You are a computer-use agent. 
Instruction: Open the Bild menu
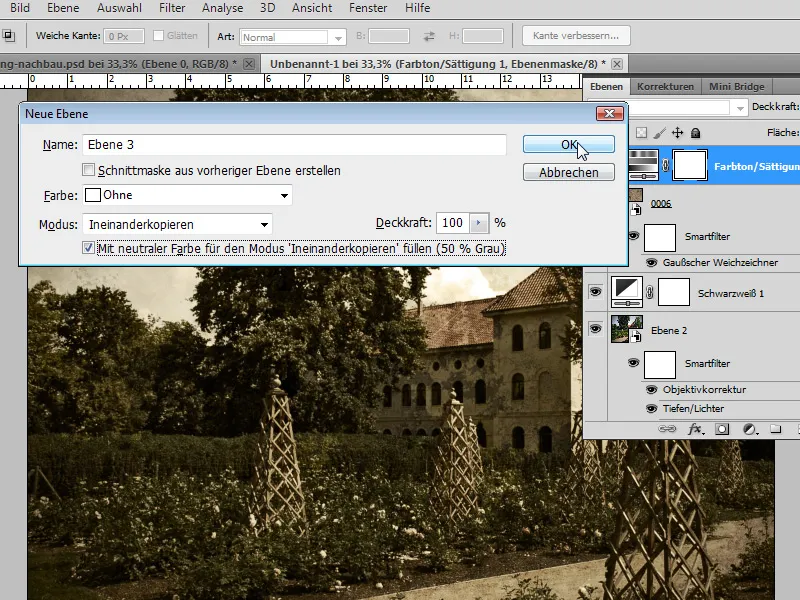click(20, 8)
